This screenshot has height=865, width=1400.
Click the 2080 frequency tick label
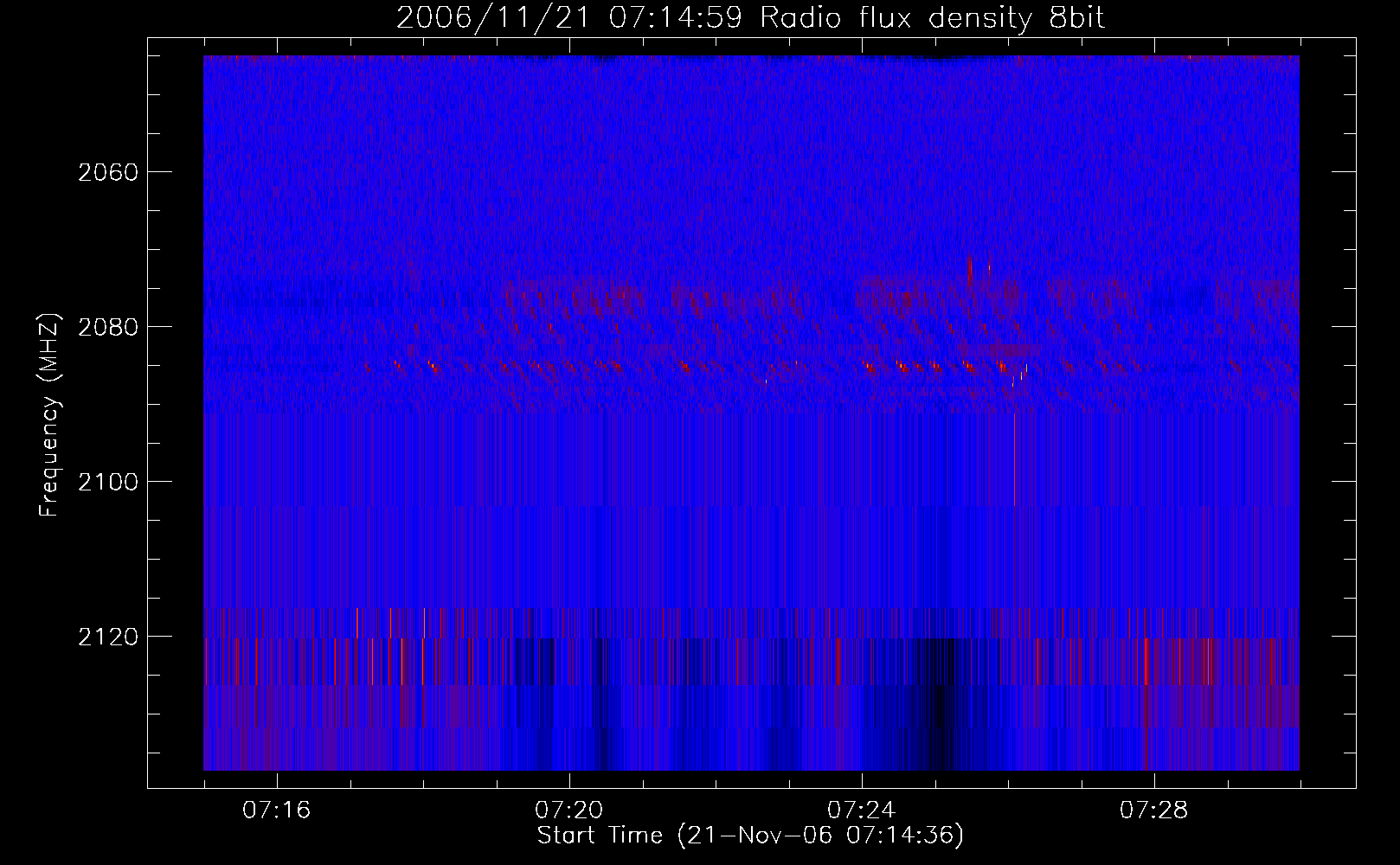[108, 327]
